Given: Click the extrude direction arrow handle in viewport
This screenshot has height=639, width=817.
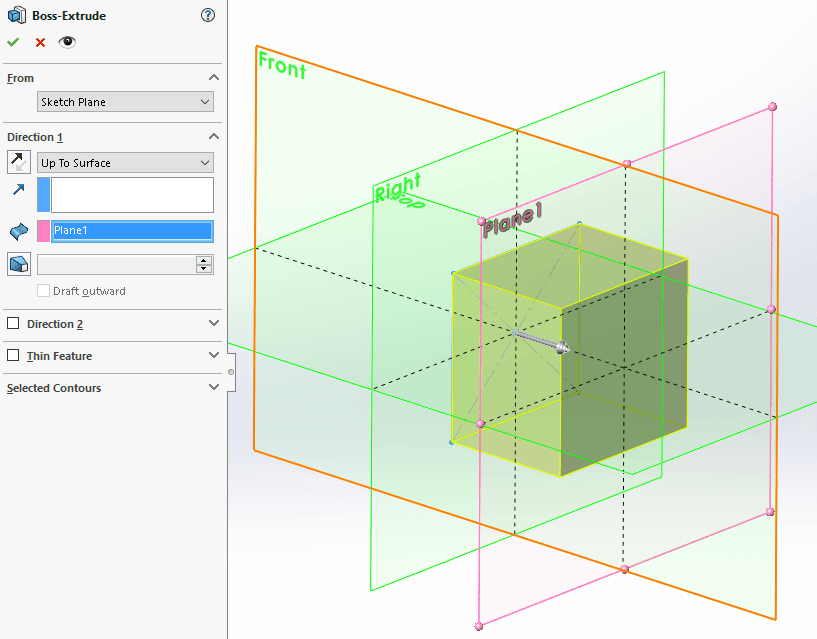Looking at the screenshot, I should (x=561, y=348).
